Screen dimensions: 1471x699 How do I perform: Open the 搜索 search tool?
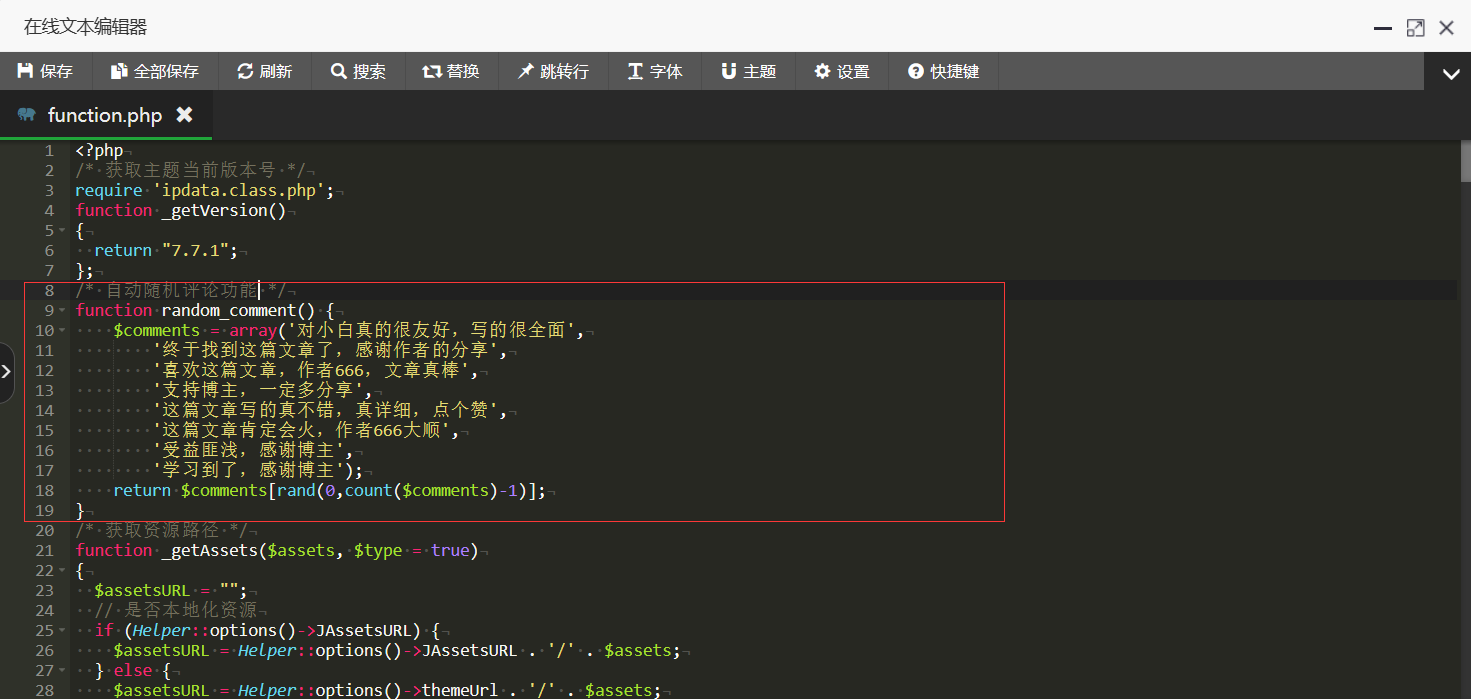357,71
